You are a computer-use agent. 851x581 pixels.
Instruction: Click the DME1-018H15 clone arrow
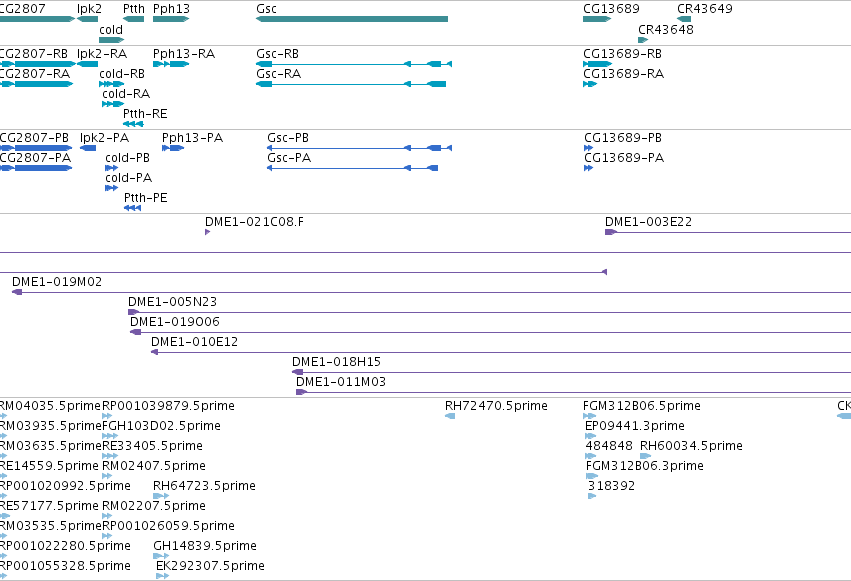pos(297,372)
